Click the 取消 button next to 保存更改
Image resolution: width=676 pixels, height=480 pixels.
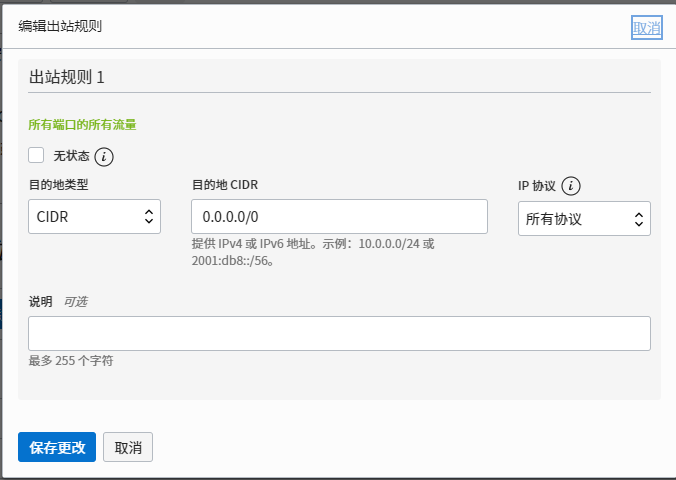[x=128, y=447]
